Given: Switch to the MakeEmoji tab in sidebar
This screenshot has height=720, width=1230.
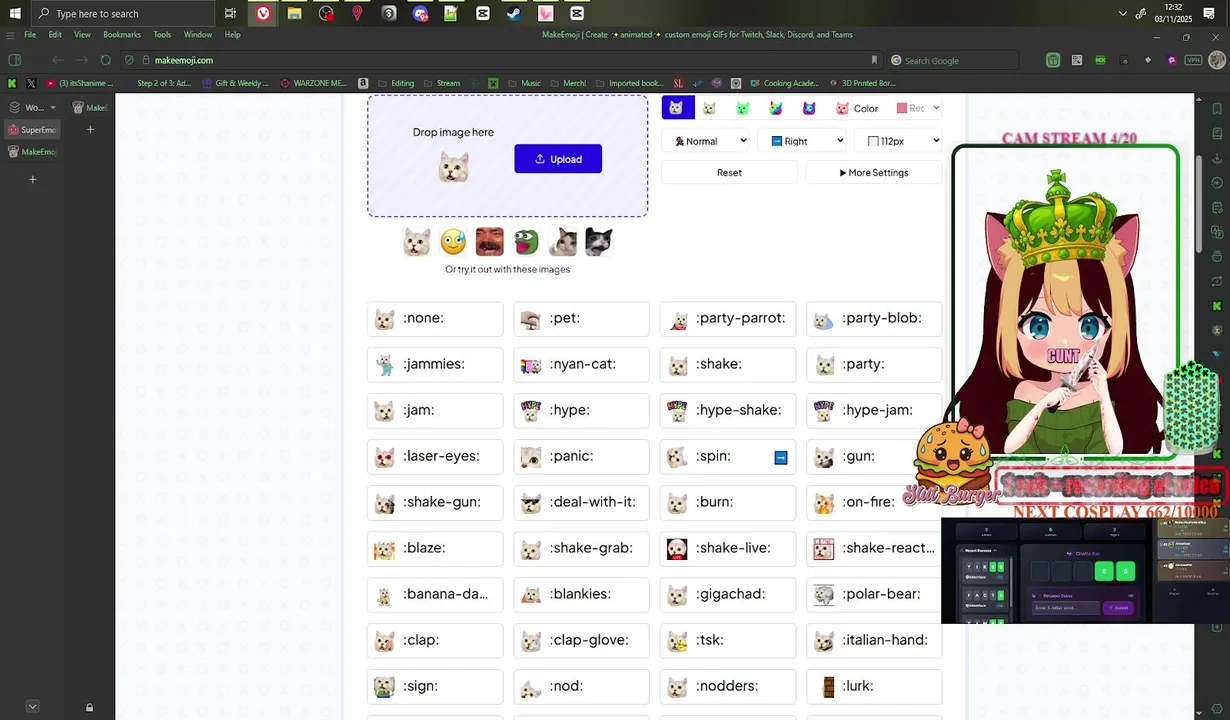Looking at the screenshot, I should [x=32, y=152].
